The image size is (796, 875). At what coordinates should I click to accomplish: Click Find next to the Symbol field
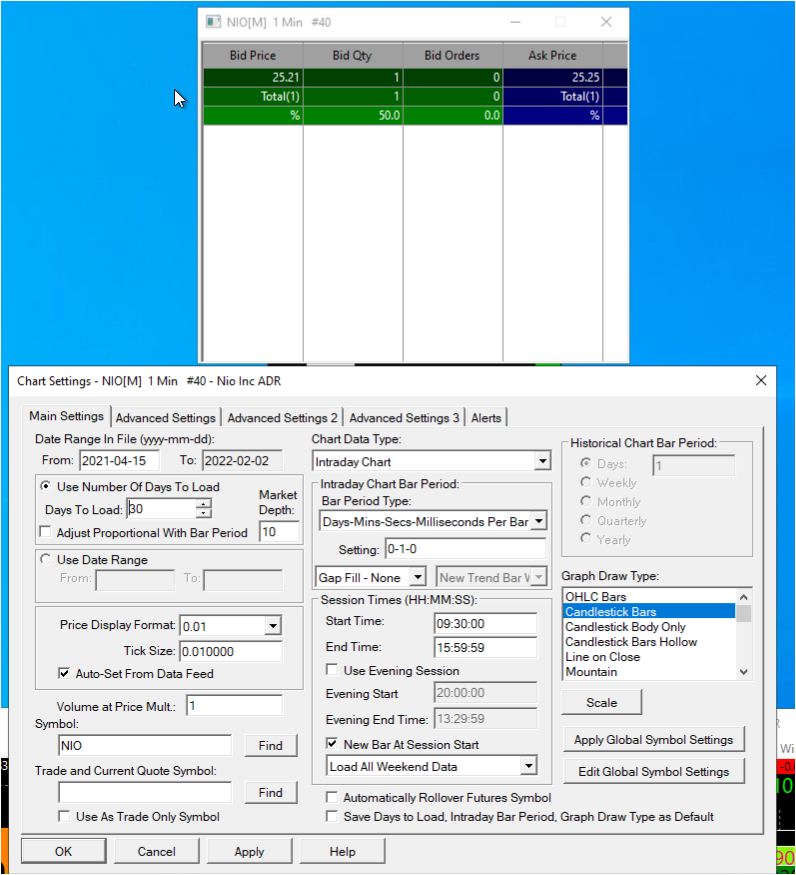271,746
